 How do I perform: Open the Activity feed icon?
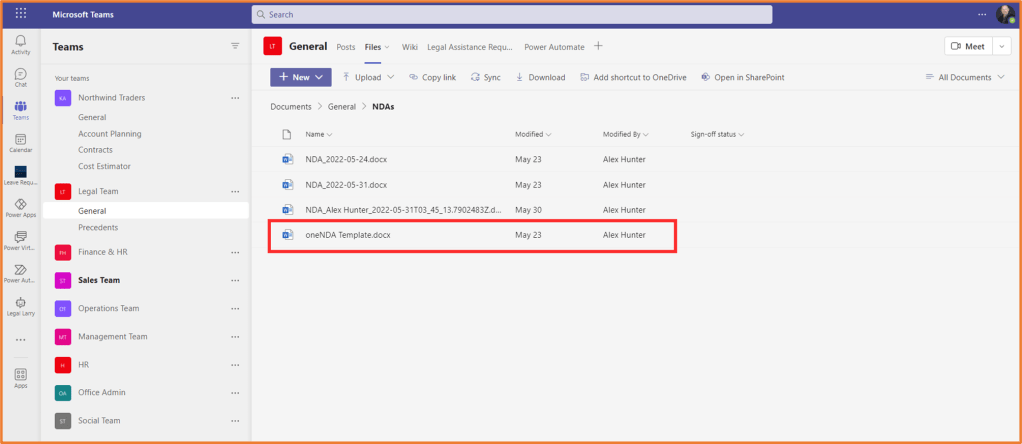[x=20, y=45]
